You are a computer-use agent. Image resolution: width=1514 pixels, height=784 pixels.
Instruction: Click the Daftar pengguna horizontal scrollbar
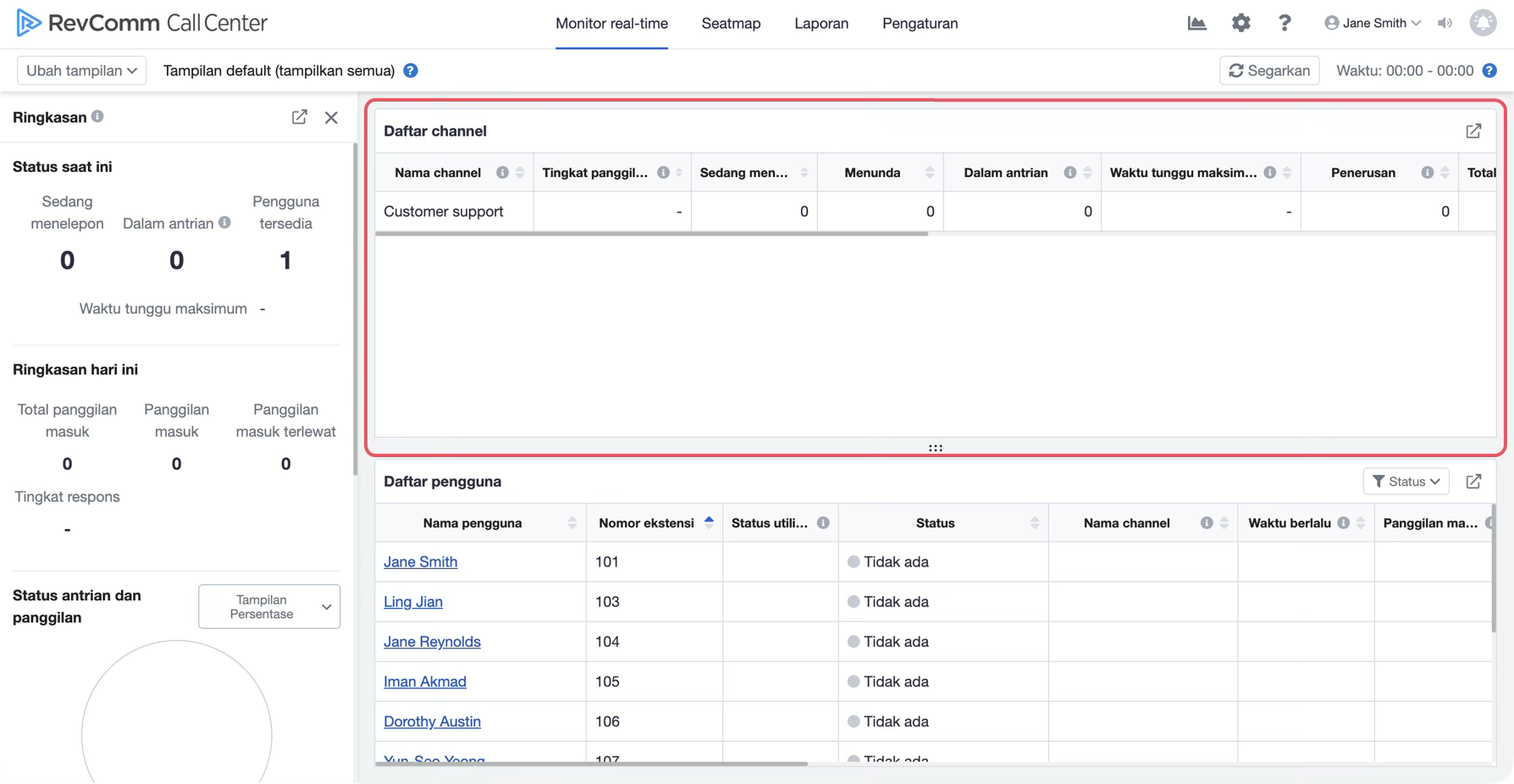click(592, 764)
